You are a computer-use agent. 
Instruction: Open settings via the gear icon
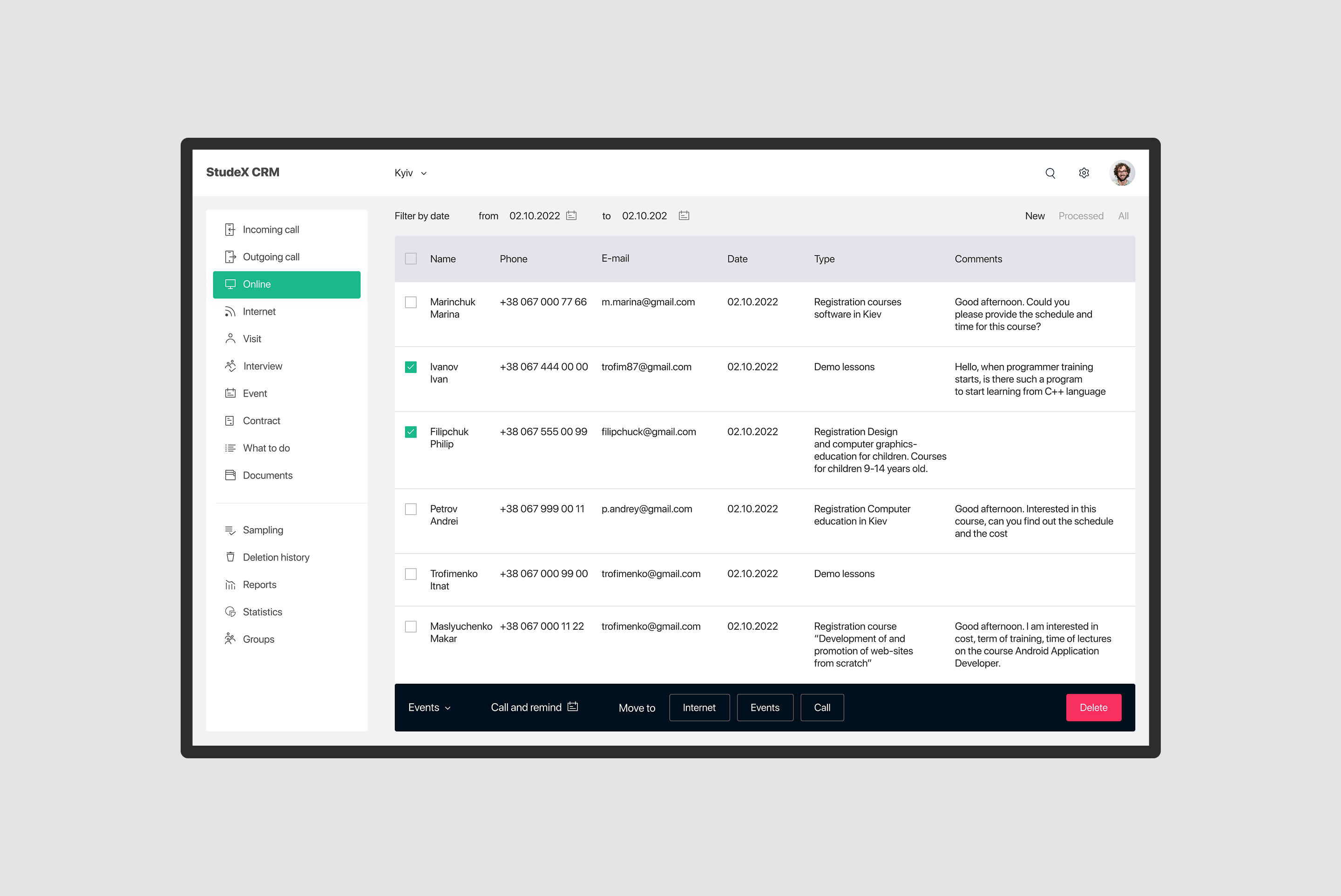(x=1084, y=173)
